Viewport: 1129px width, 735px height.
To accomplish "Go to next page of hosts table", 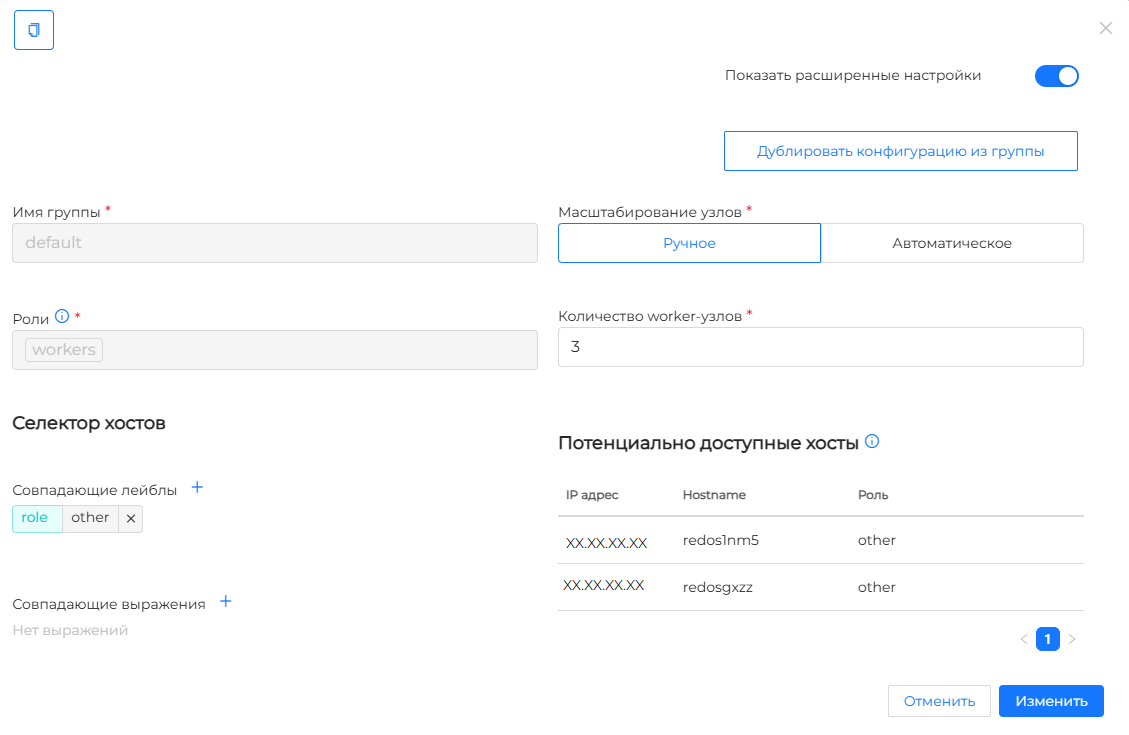I will click(x=1072, y=639).
